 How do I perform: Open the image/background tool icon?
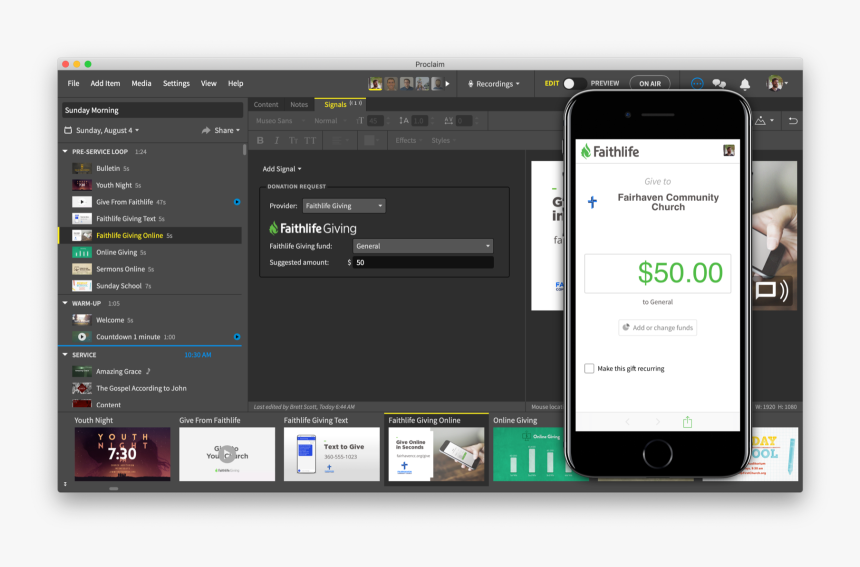(764, 121)
